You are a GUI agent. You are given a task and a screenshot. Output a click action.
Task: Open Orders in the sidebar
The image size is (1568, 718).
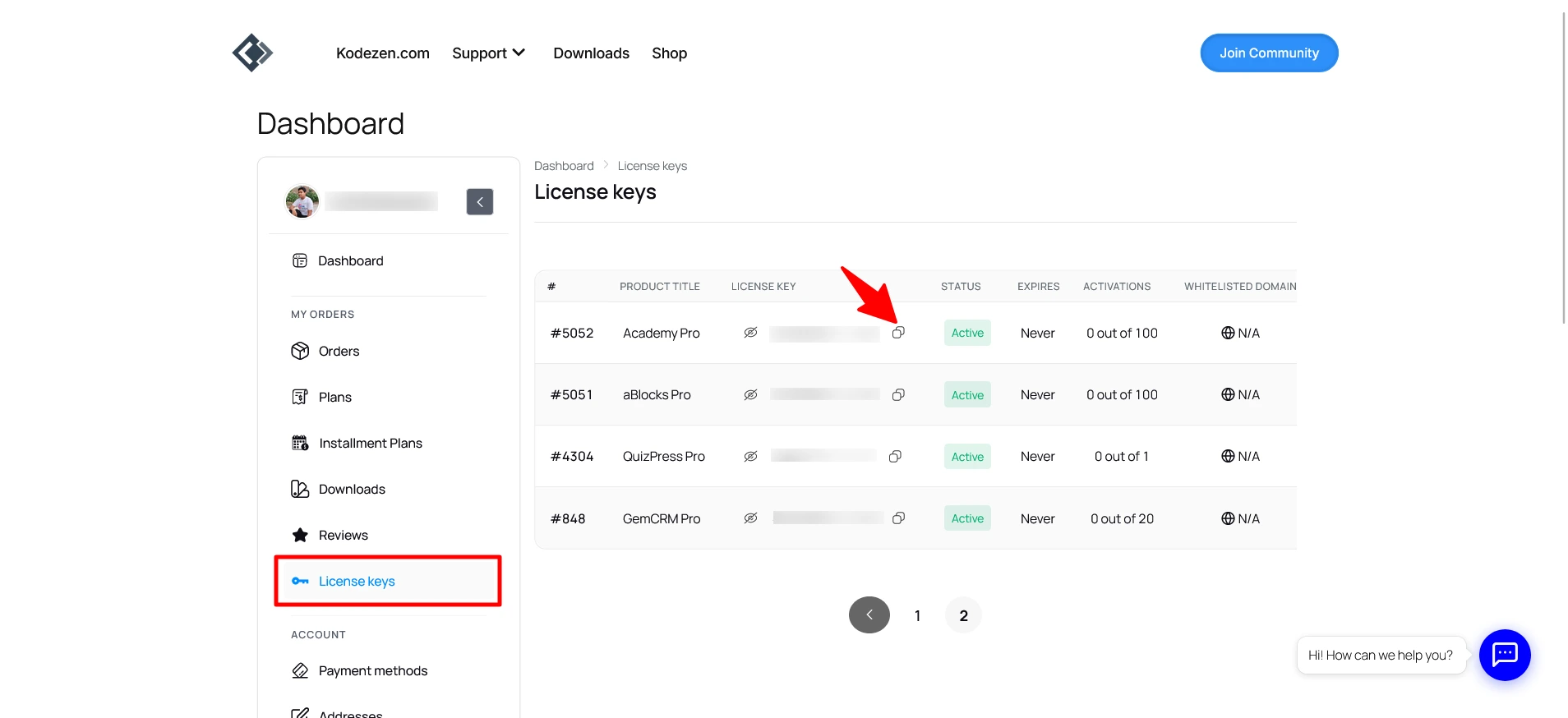325,351
